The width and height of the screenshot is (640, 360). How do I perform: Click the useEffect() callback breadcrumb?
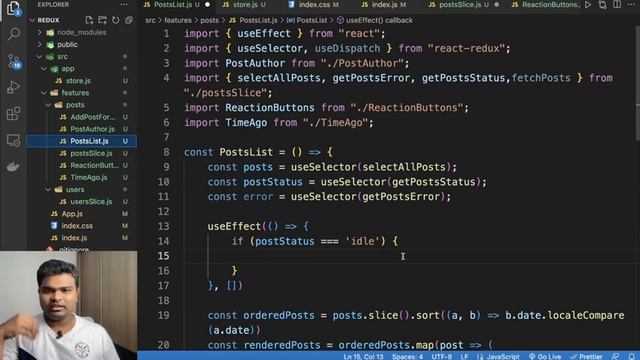coord(379,20)
